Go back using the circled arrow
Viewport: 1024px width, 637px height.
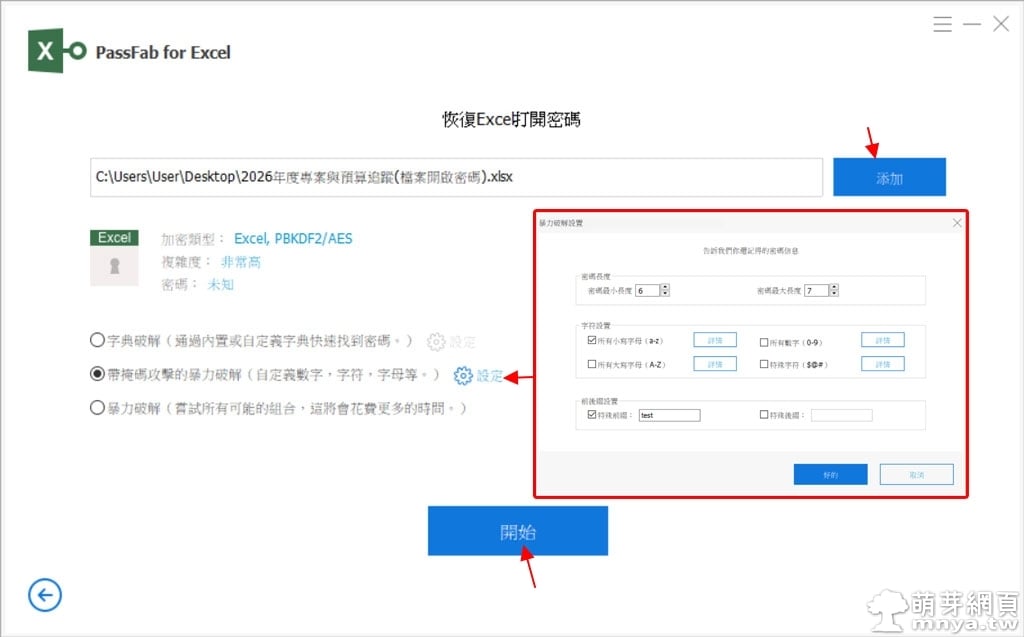pyautogui.click(x=45, y=595)
